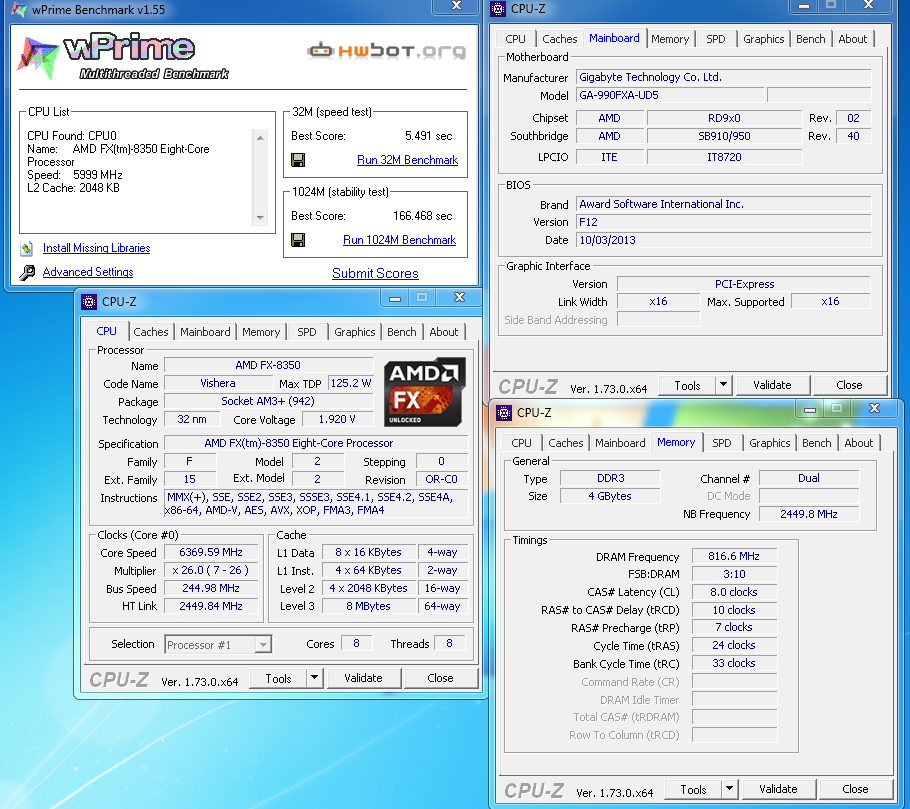
Task: Select Graphics tab in Mainboard window
Action: pos(764,39)
